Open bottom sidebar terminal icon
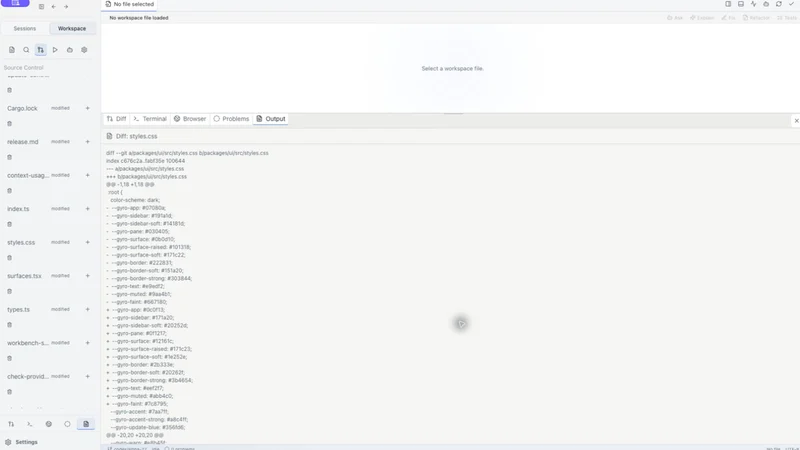The image size is (800, 450). 30,424
